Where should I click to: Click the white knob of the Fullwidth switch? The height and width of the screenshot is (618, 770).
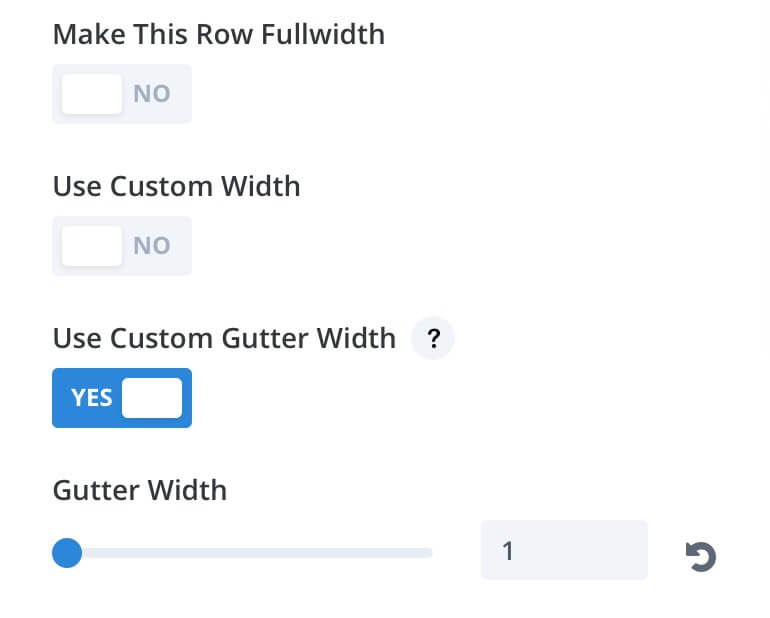(92, 94)
